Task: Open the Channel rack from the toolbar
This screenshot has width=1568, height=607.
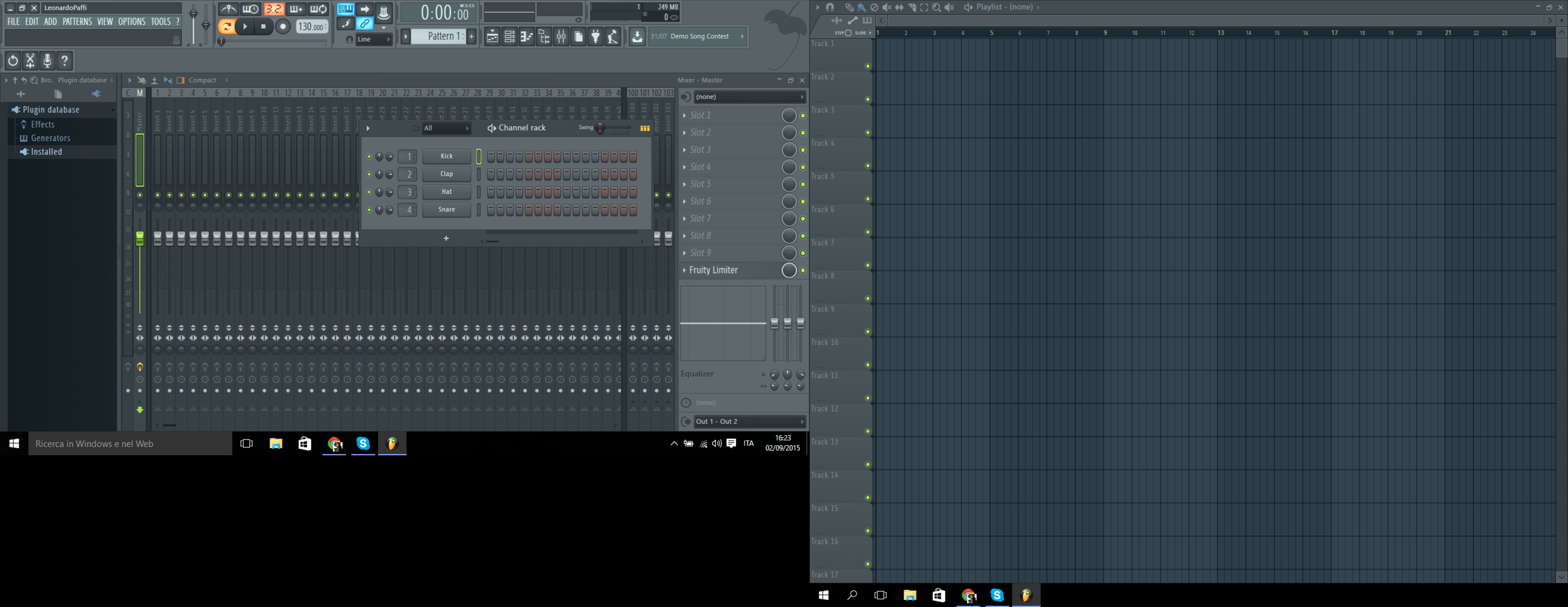Action: pyautogui.click(x=510, y=37)
